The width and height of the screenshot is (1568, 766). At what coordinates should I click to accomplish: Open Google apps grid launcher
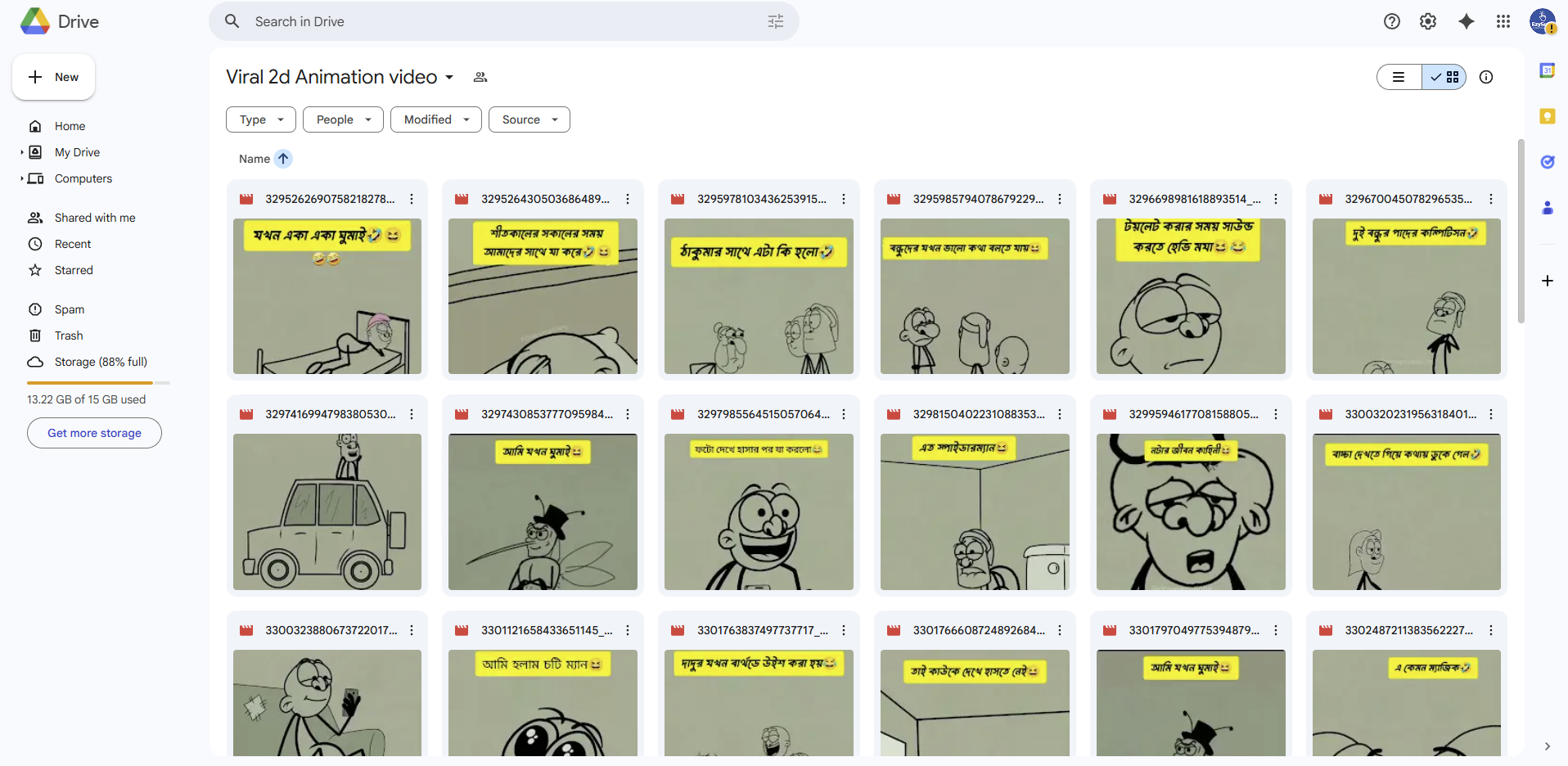tap(1503, 21)
